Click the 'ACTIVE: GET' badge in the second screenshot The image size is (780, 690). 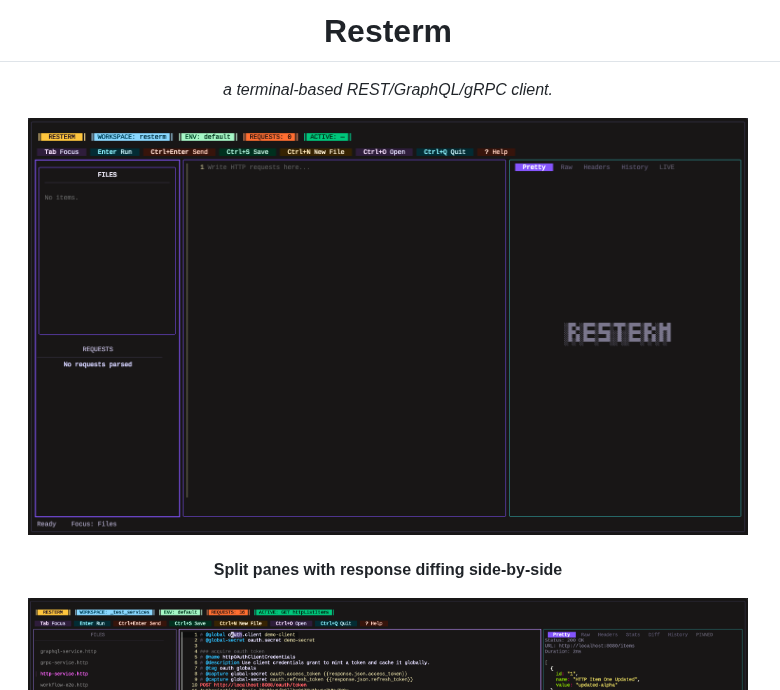tap(294, 612)
